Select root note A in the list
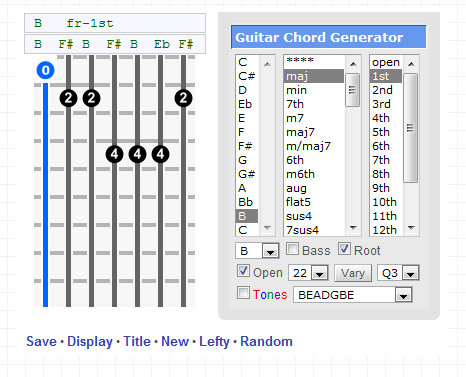 tap(247, 188)
